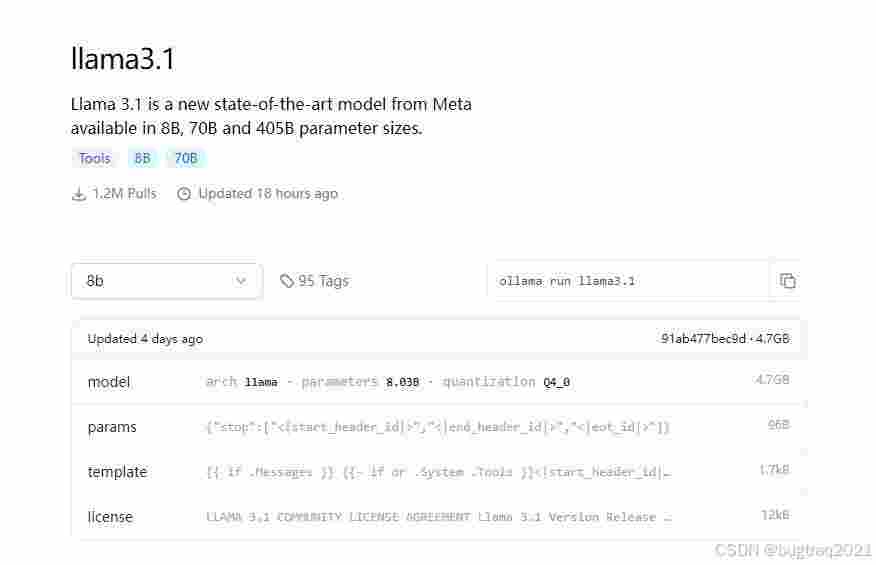The width and height of the screenshot is (876, 565).
Task: Click the download icon next to 1.2M Pulls
Action: [79, 194]
